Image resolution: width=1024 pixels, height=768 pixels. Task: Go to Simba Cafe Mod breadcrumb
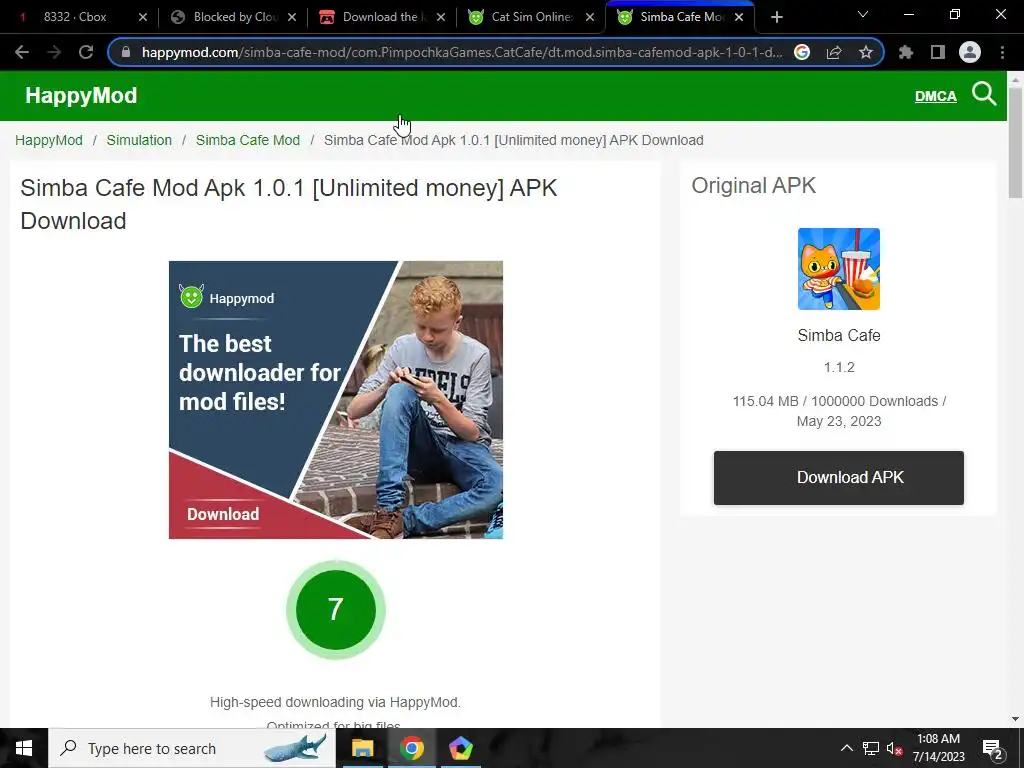click(x=248, y=140)
